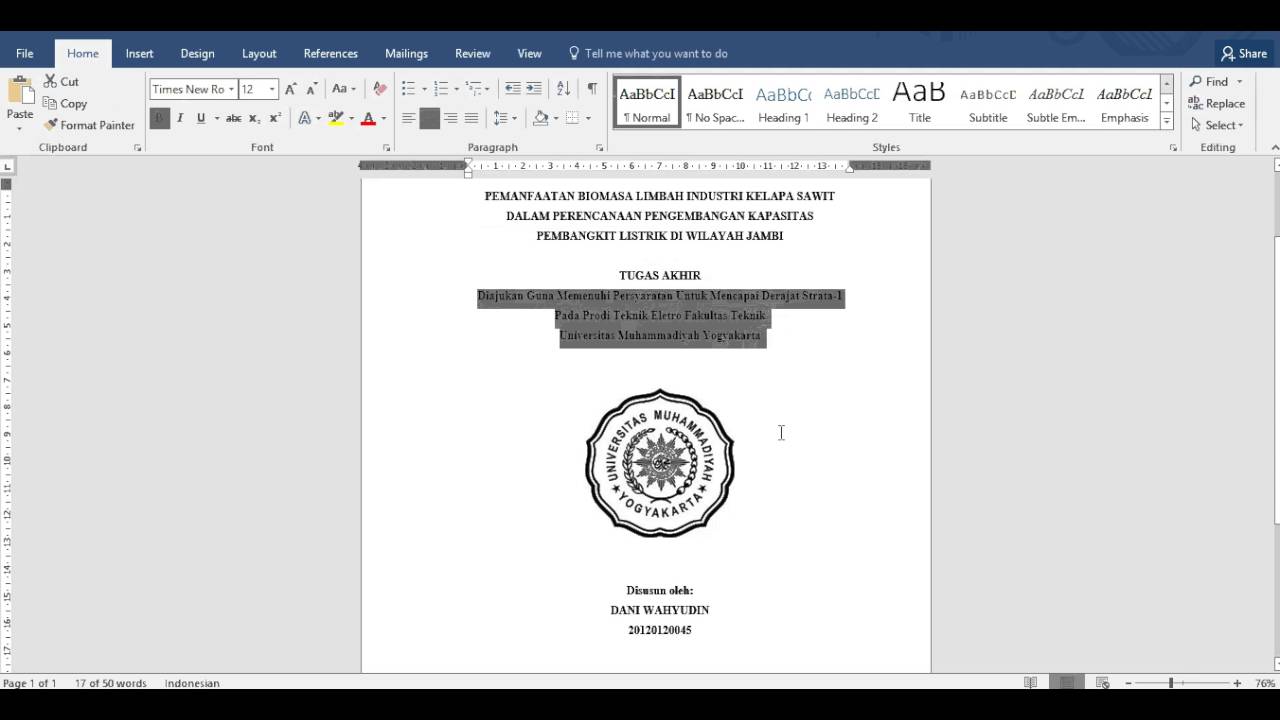Apply subscript formatting
This screenshot has width=1280, height=720.
(x=254, y=118)
